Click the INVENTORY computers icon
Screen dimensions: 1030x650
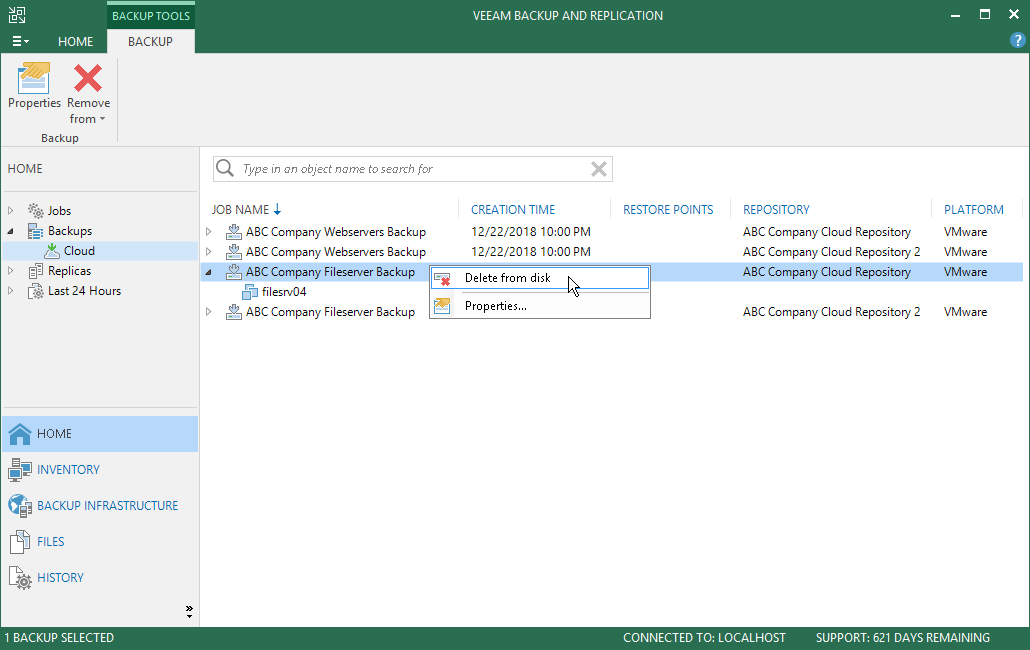pos(20,470)
